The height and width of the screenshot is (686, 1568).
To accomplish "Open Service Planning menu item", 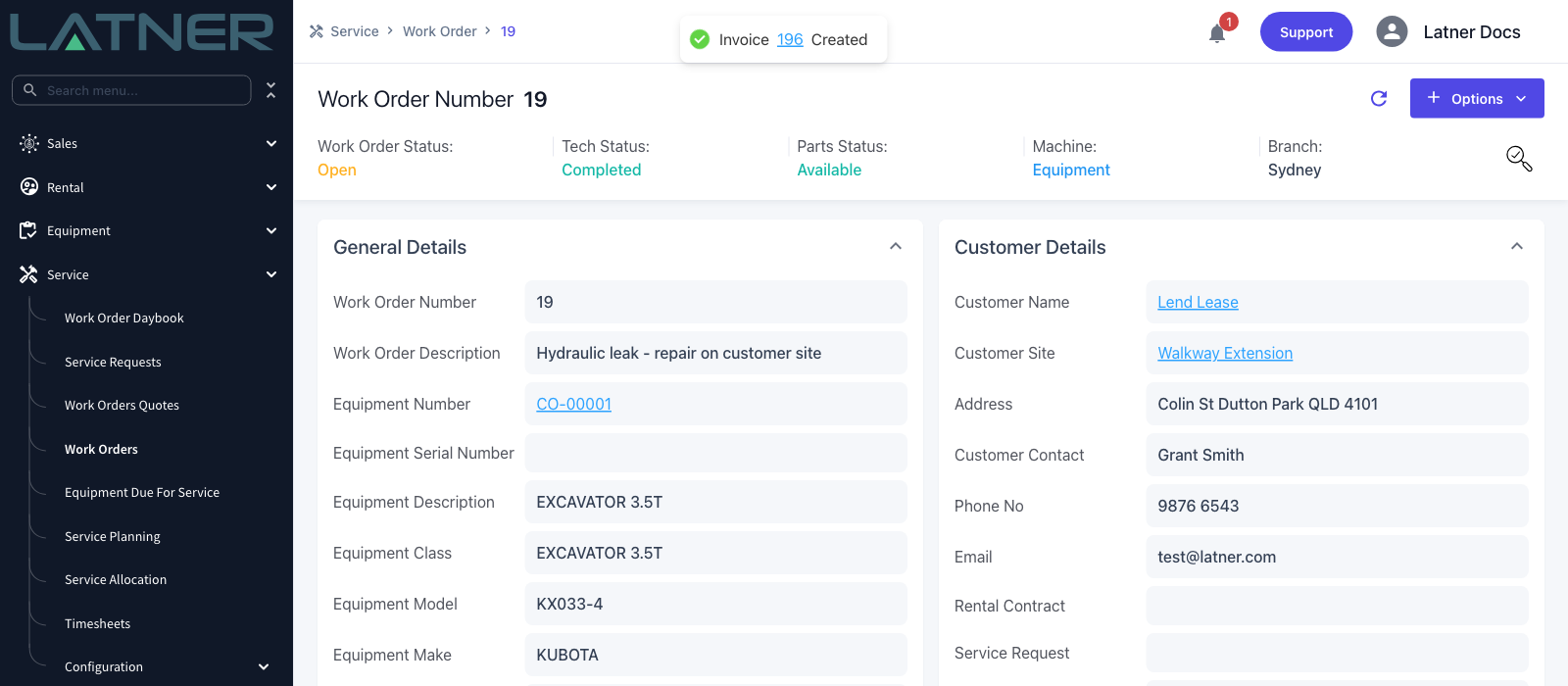I will click(x=113, y=536).
